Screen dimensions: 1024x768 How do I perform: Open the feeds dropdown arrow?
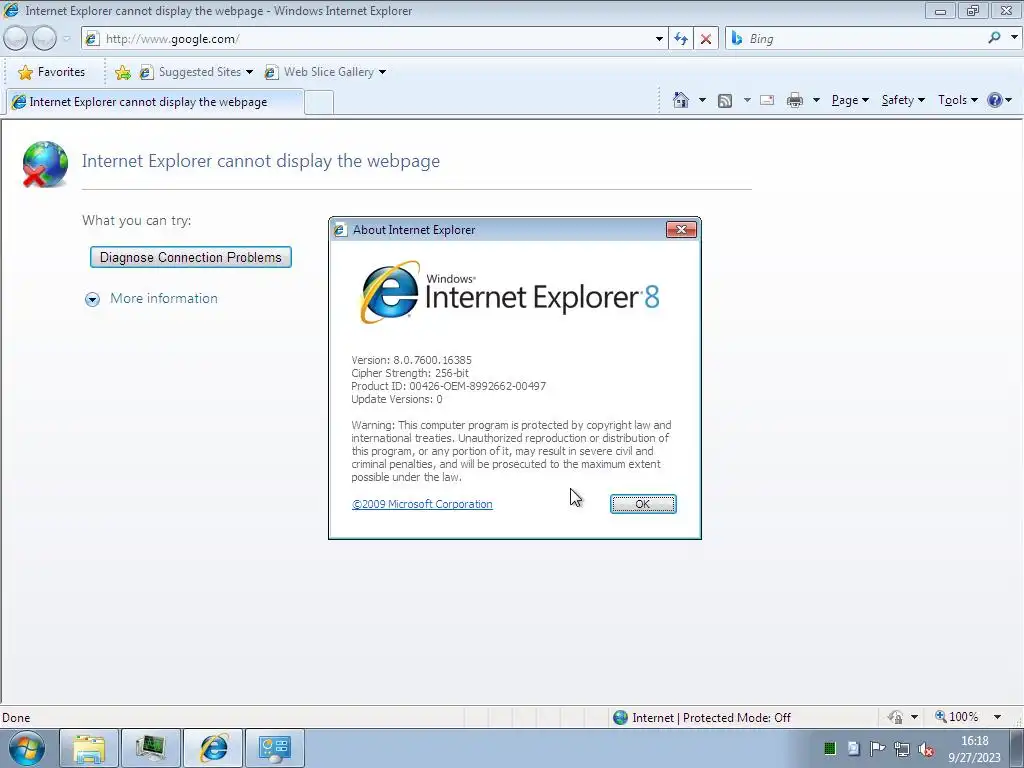point(746,100)
